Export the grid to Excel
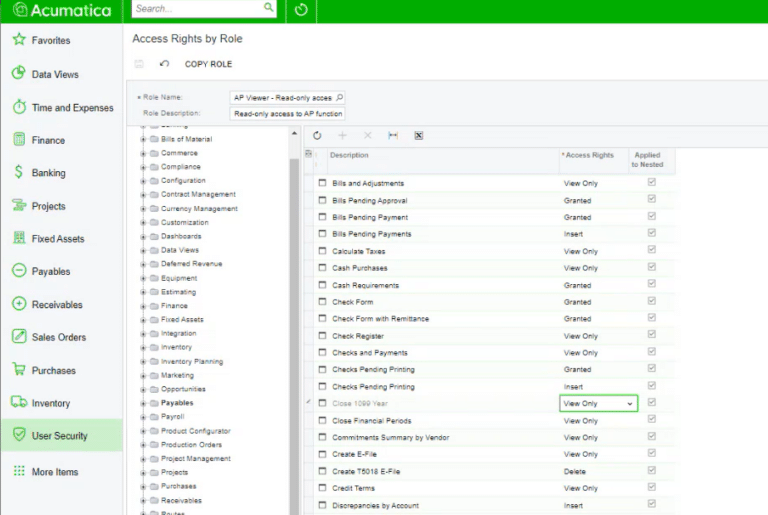The image size is (768, 515). (419, 135)
